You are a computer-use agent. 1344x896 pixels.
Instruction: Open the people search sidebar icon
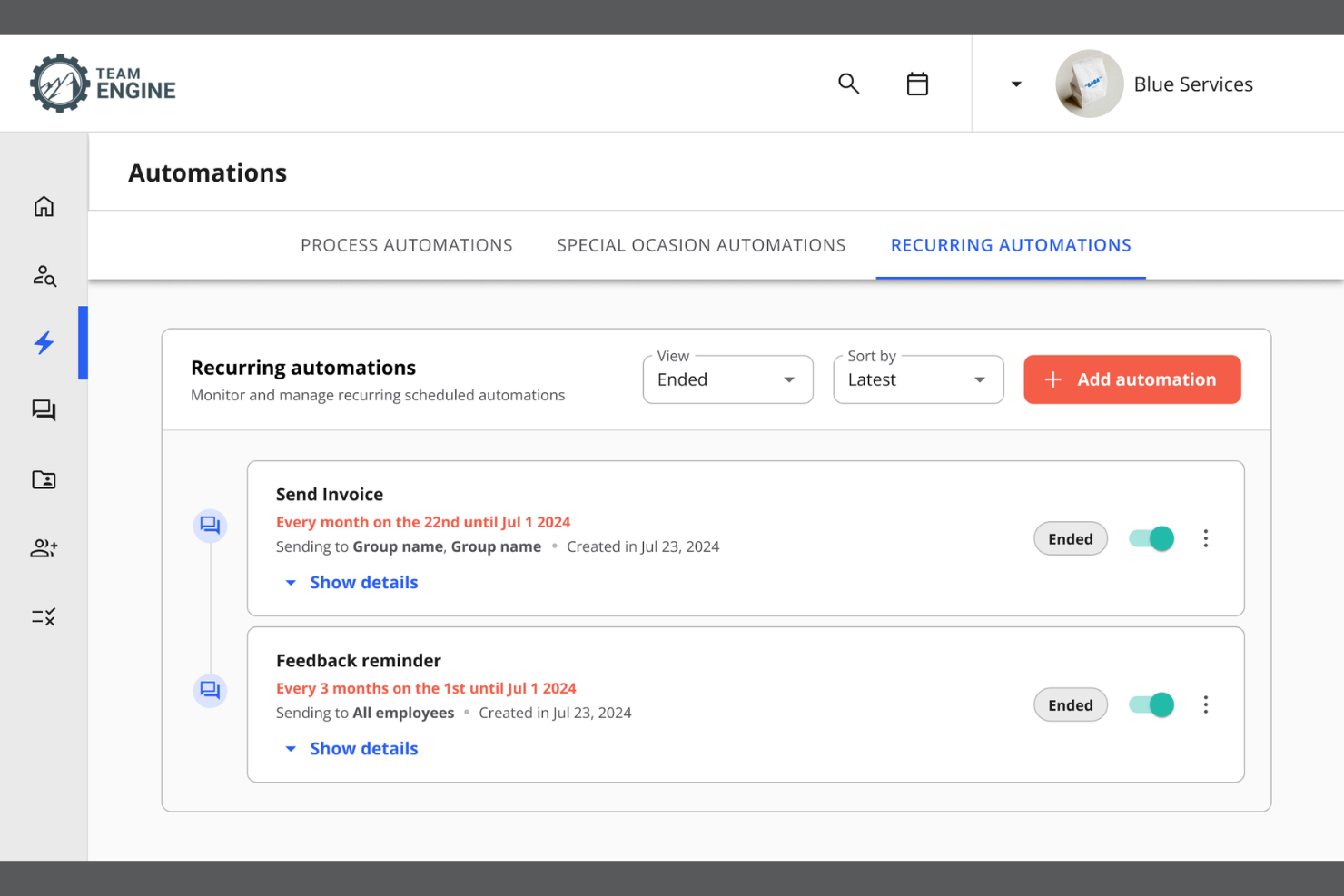44,275
